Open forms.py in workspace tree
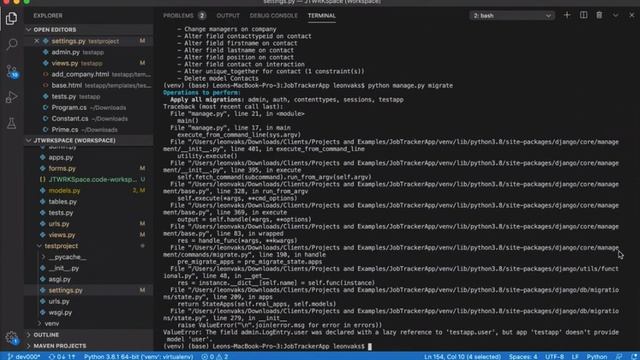Viewport: 640px width, 360px height. [89, 168]
